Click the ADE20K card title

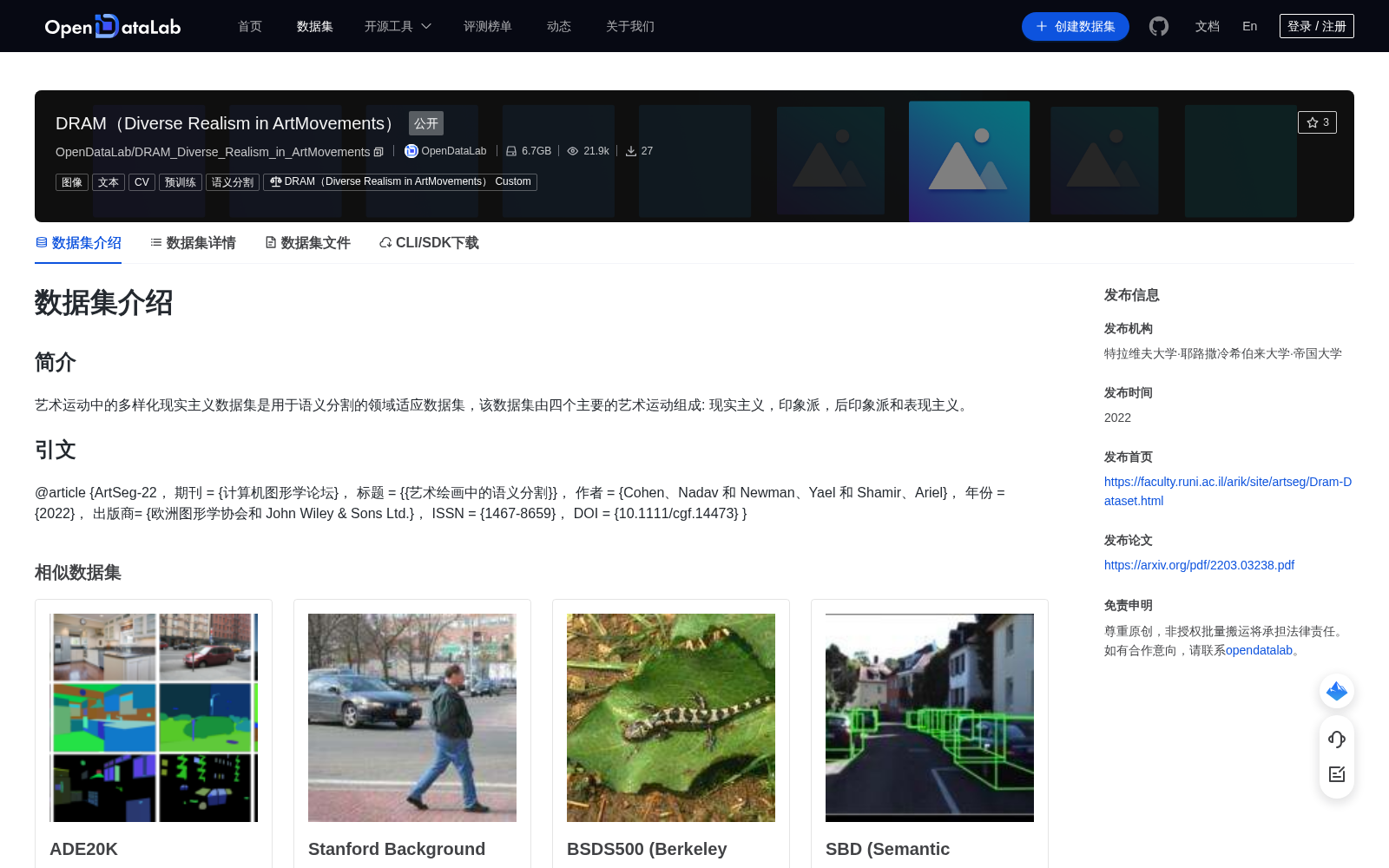(x=83, y=849)
